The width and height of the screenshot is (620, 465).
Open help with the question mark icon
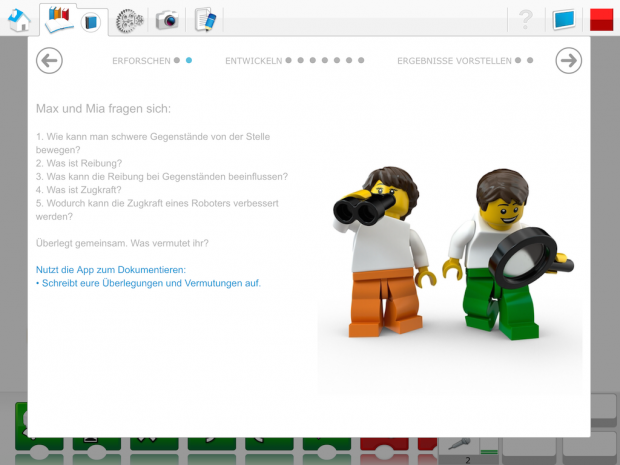click(525, 19)
